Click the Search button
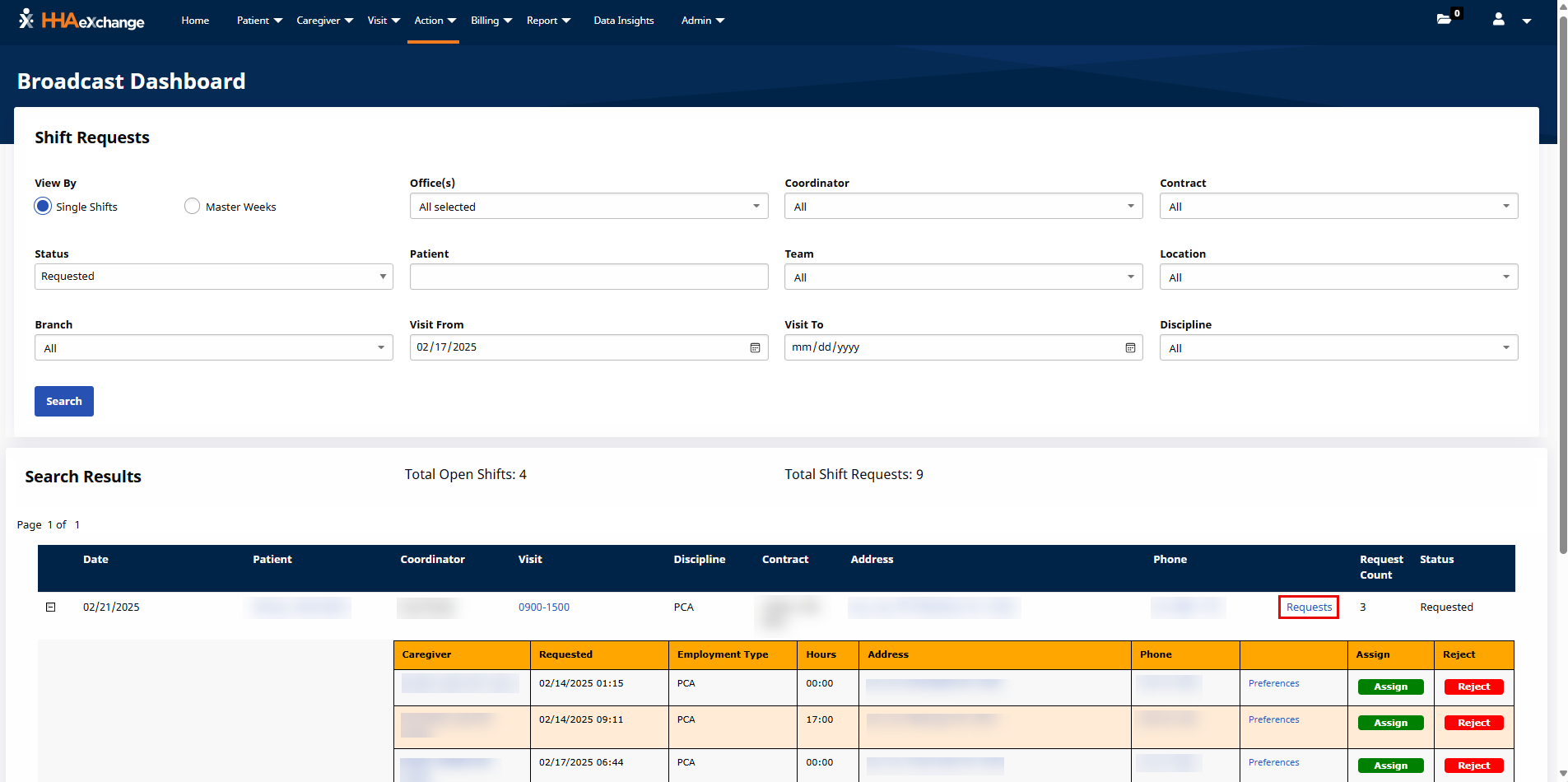Screen dimensions: 1568x782 (x=64, y=402)
